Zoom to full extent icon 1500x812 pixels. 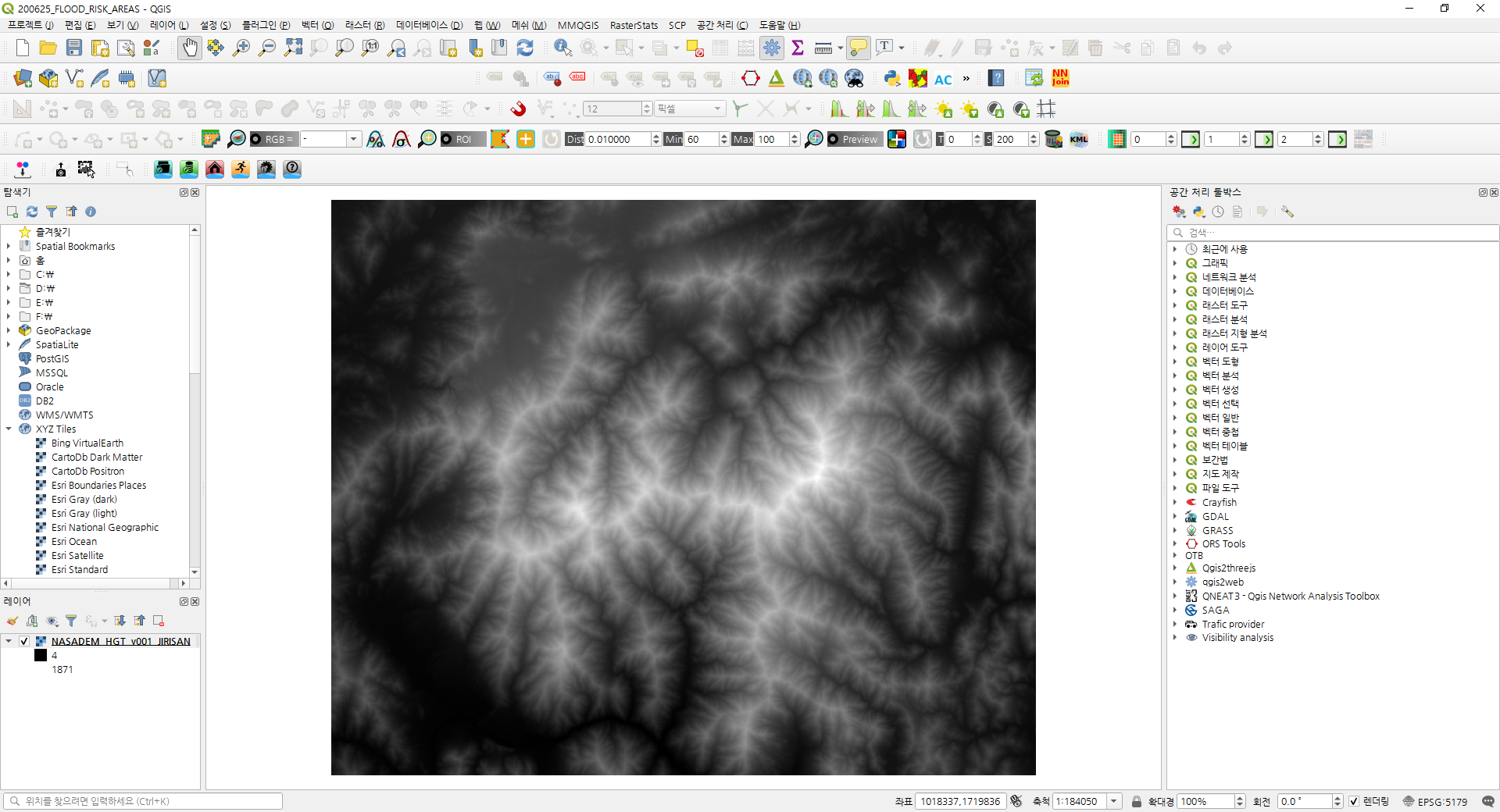click(x=293, y=48)
